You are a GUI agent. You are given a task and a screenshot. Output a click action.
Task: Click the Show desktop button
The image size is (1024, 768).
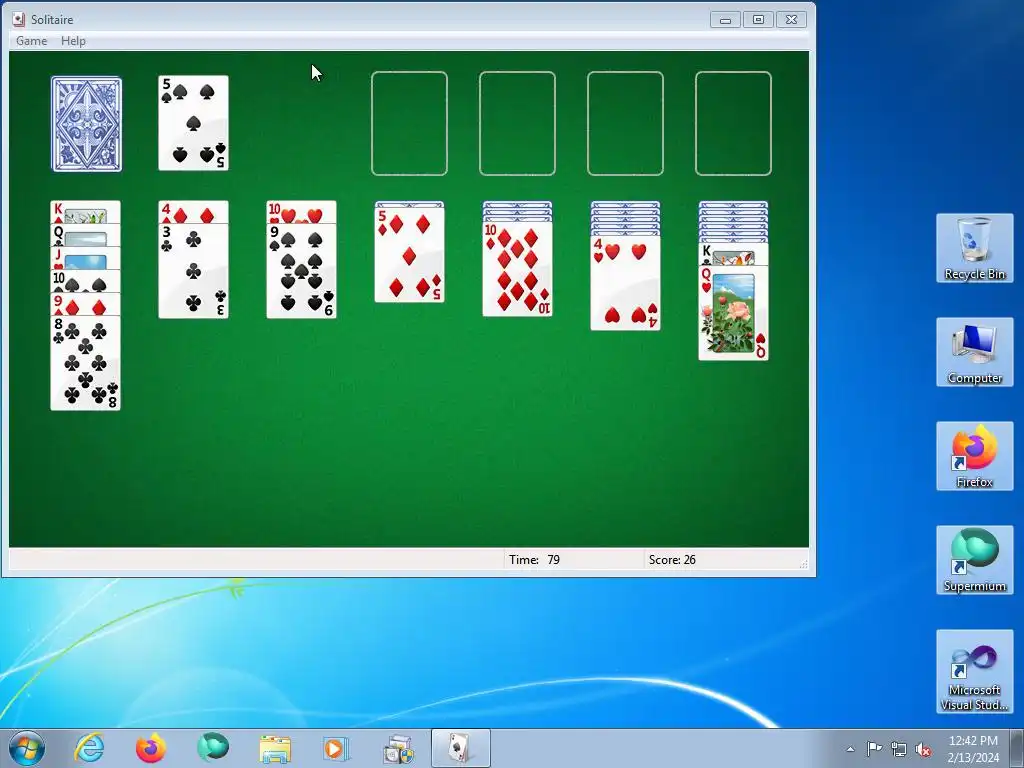pyautogui.click(x=1017, y=748)
